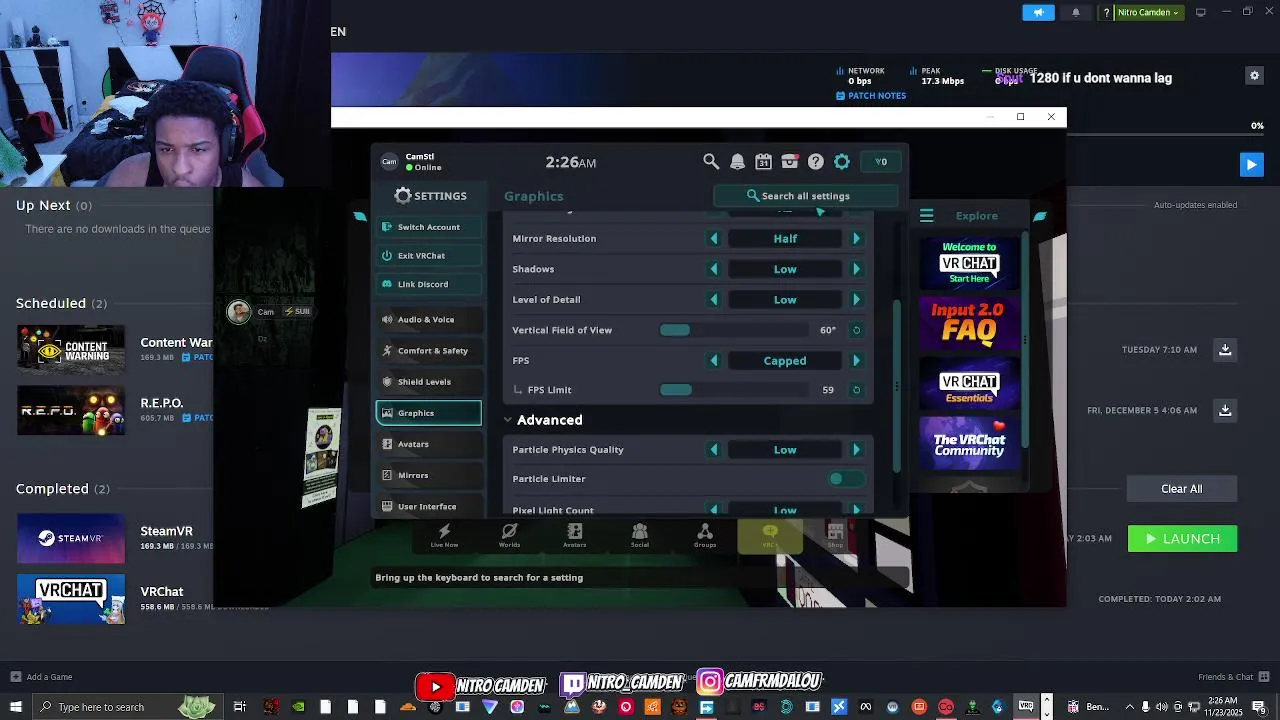
Task: Reset Vertical Field of View to default
Action: point(856,330)
